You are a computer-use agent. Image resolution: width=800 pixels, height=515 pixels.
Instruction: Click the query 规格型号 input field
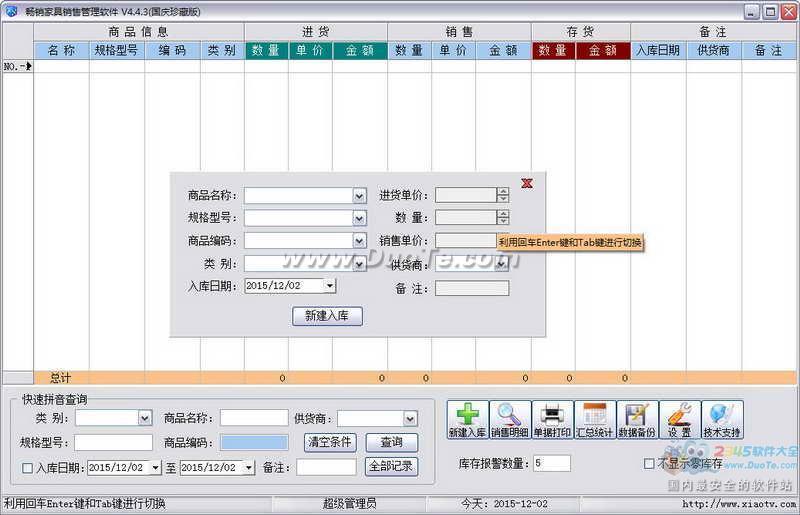(x=113, y=443)
